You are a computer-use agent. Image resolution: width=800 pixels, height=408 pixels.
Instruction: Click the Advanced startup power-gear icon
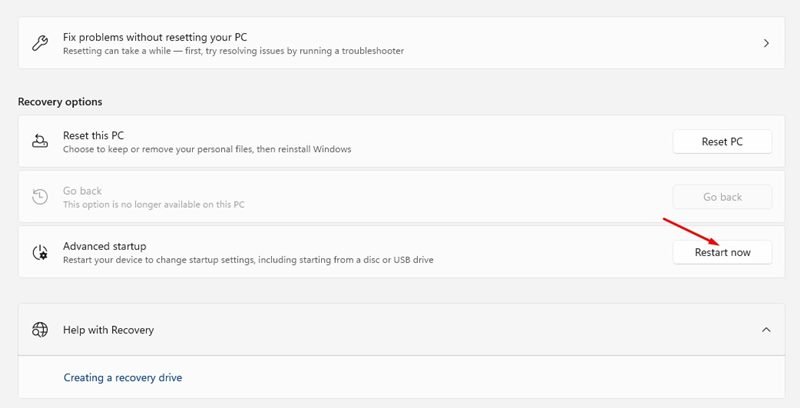(40, 252)
